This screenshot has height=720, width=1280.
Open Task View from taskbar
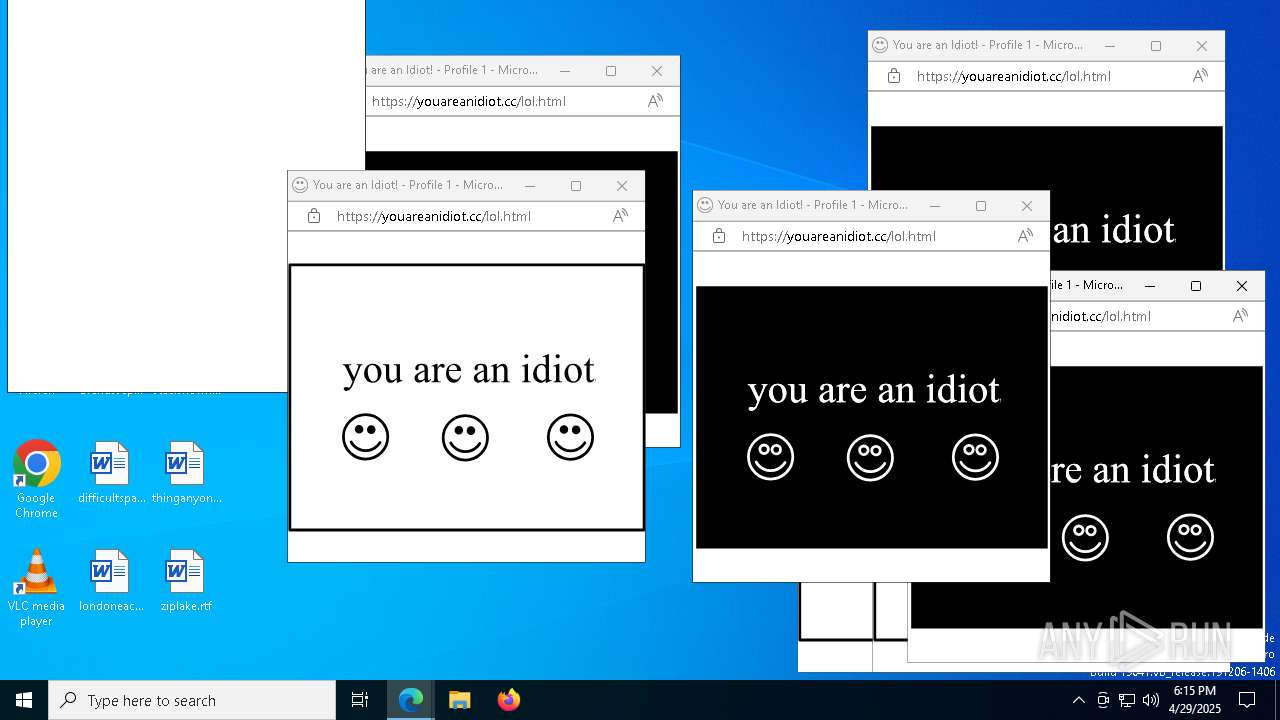(360, 700)
